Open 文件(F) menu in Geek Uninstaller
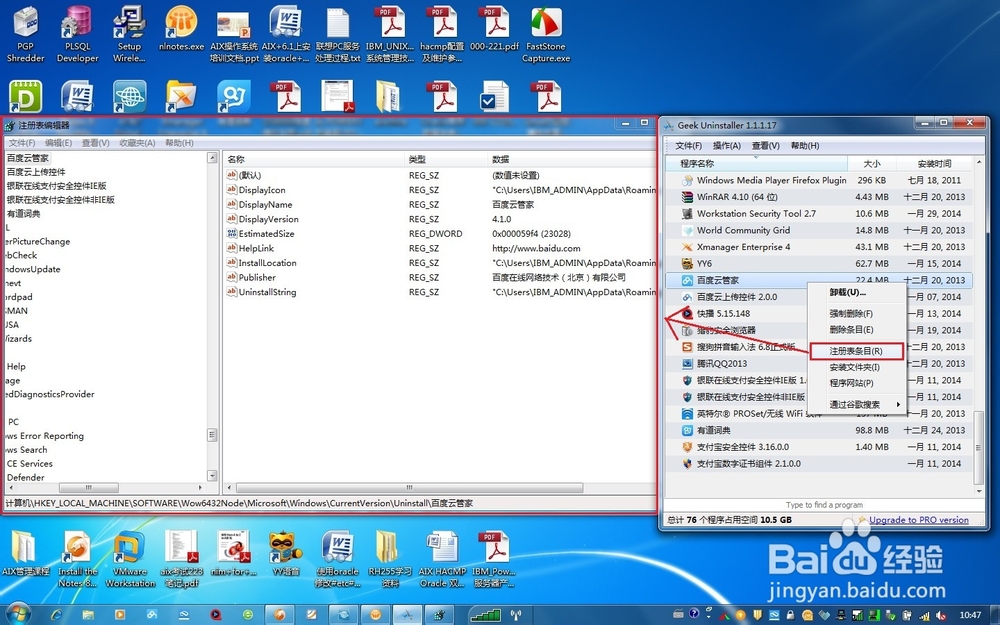The height and width of the screenshot is (625, 1000). (689, 145)
